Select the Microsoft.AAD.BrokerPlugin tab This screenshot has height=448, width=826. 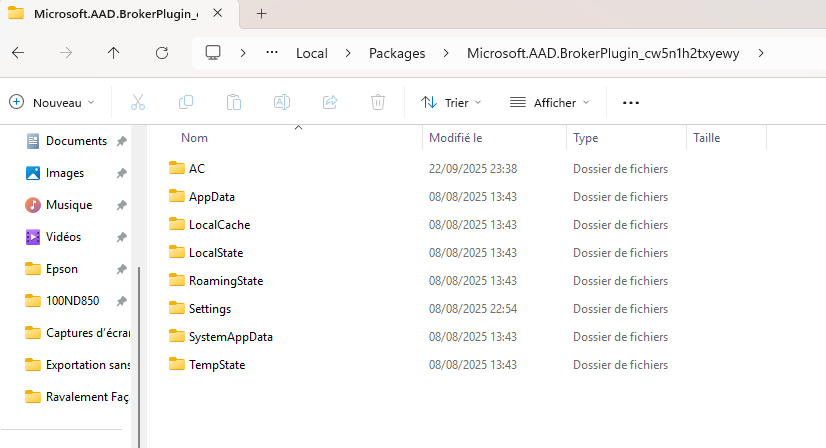click(x=119, y=14)
